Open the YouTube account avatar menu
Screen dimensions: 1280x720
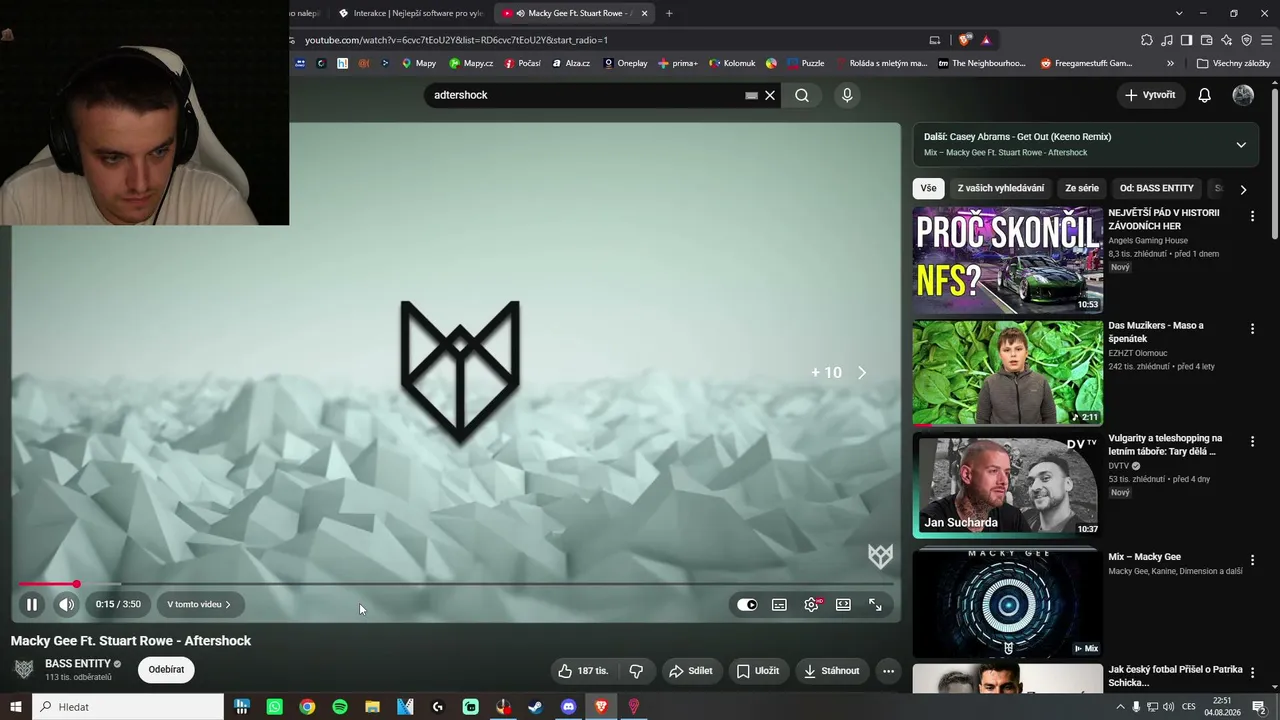point(1243,95)
